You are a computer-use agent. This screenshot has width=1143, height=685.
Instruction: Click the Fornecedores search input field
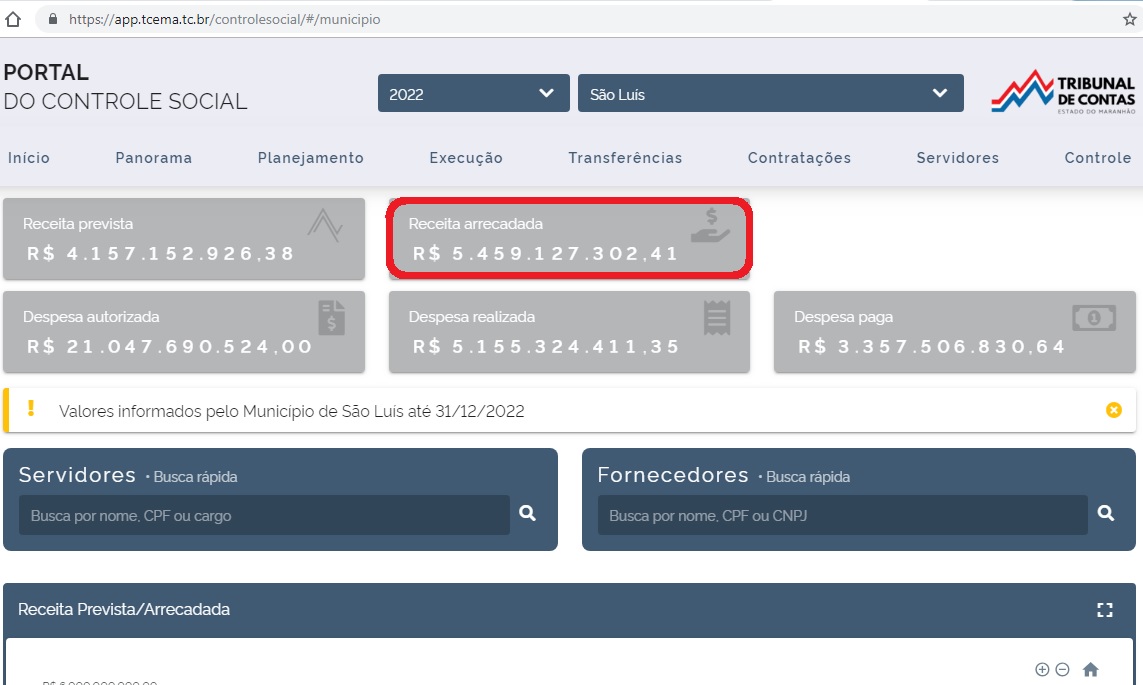[x=842, y=516]
